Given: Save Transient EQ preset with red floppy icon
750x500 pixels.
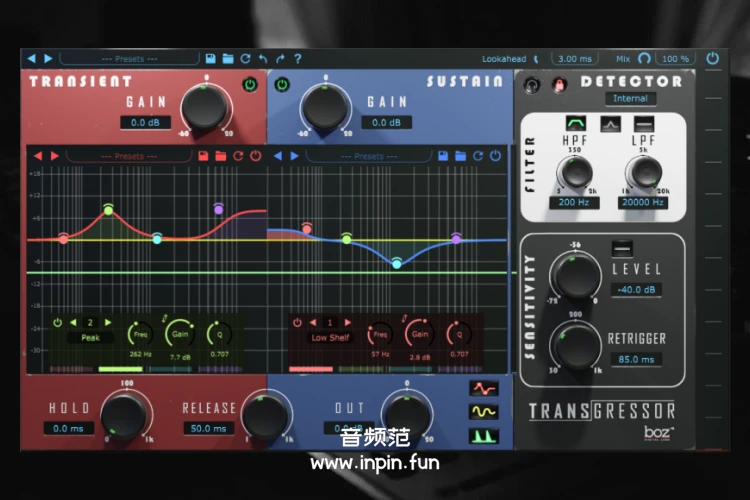Looking at the screenshot, I should 203,156.
